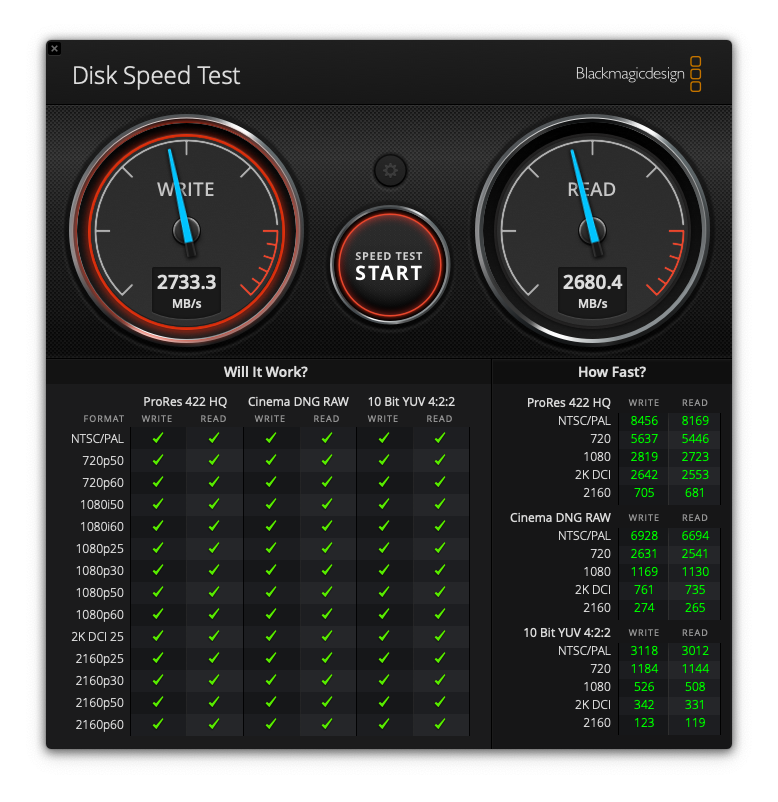Viewport: 778px width, 802px height.
Task: Click ProRes 422 HQ write checkmark for 2160p60
Action: pyautogui.click(x=158, y=724)
